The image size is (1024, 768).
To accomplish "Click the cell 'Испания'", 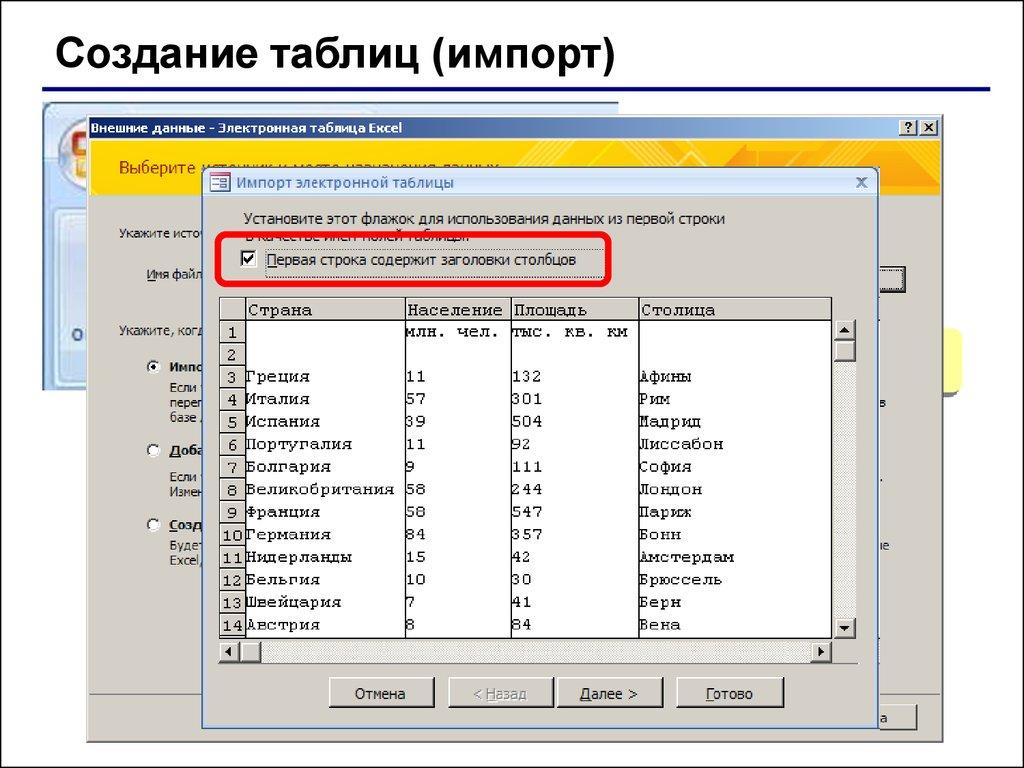I will (325, 422).
